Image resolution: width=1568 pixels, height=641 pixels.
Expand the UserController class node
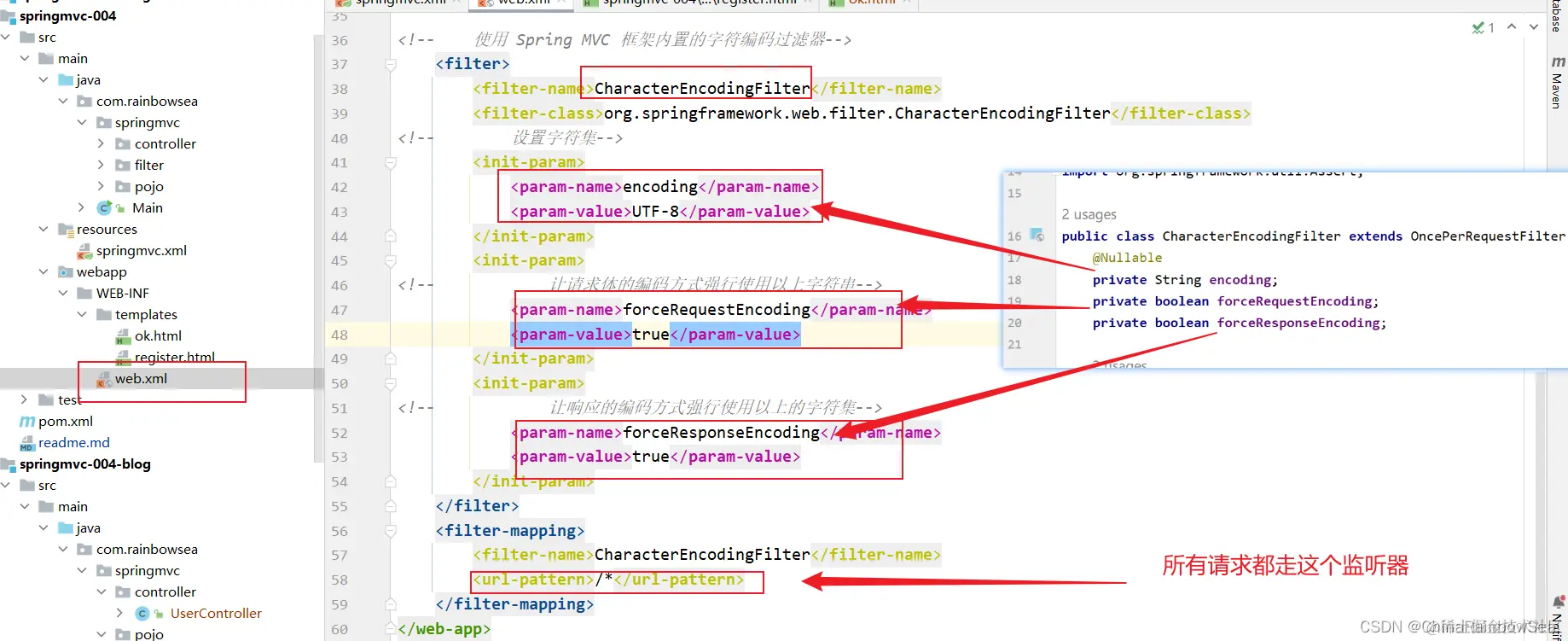point(119,613)
